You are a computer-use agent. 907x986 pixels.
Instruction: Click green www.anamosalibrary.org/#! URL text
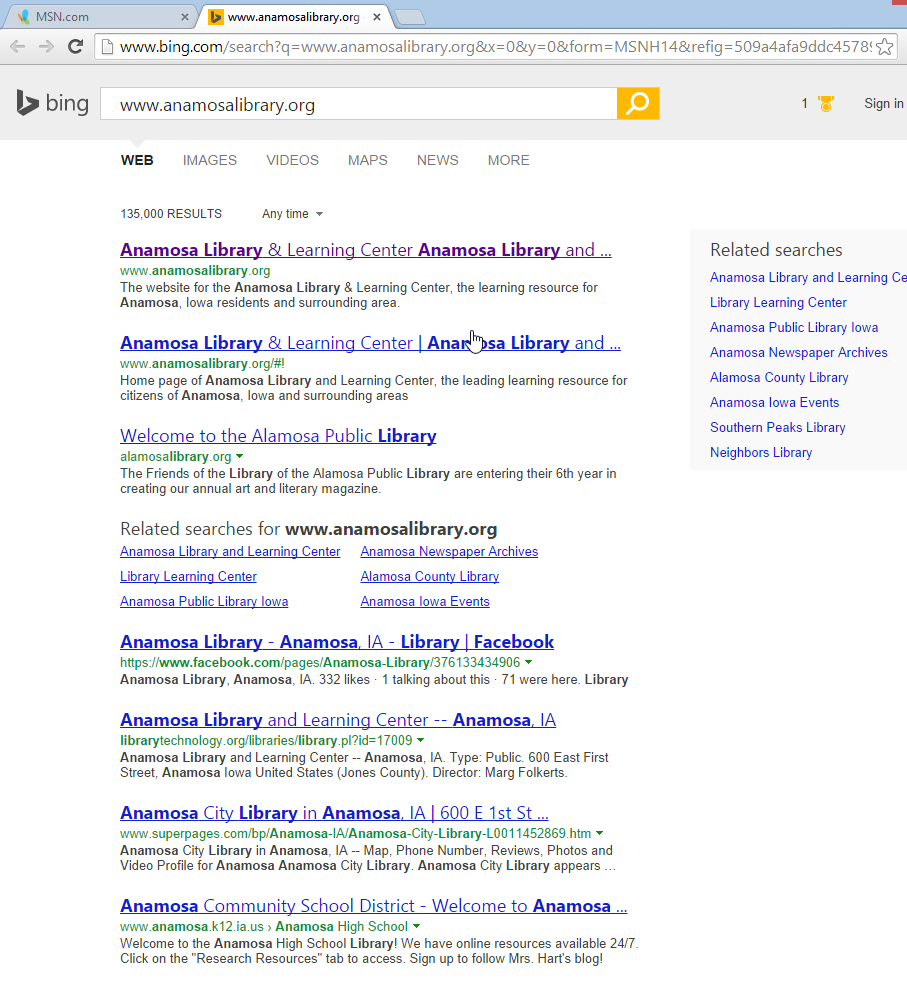point(203,363)
